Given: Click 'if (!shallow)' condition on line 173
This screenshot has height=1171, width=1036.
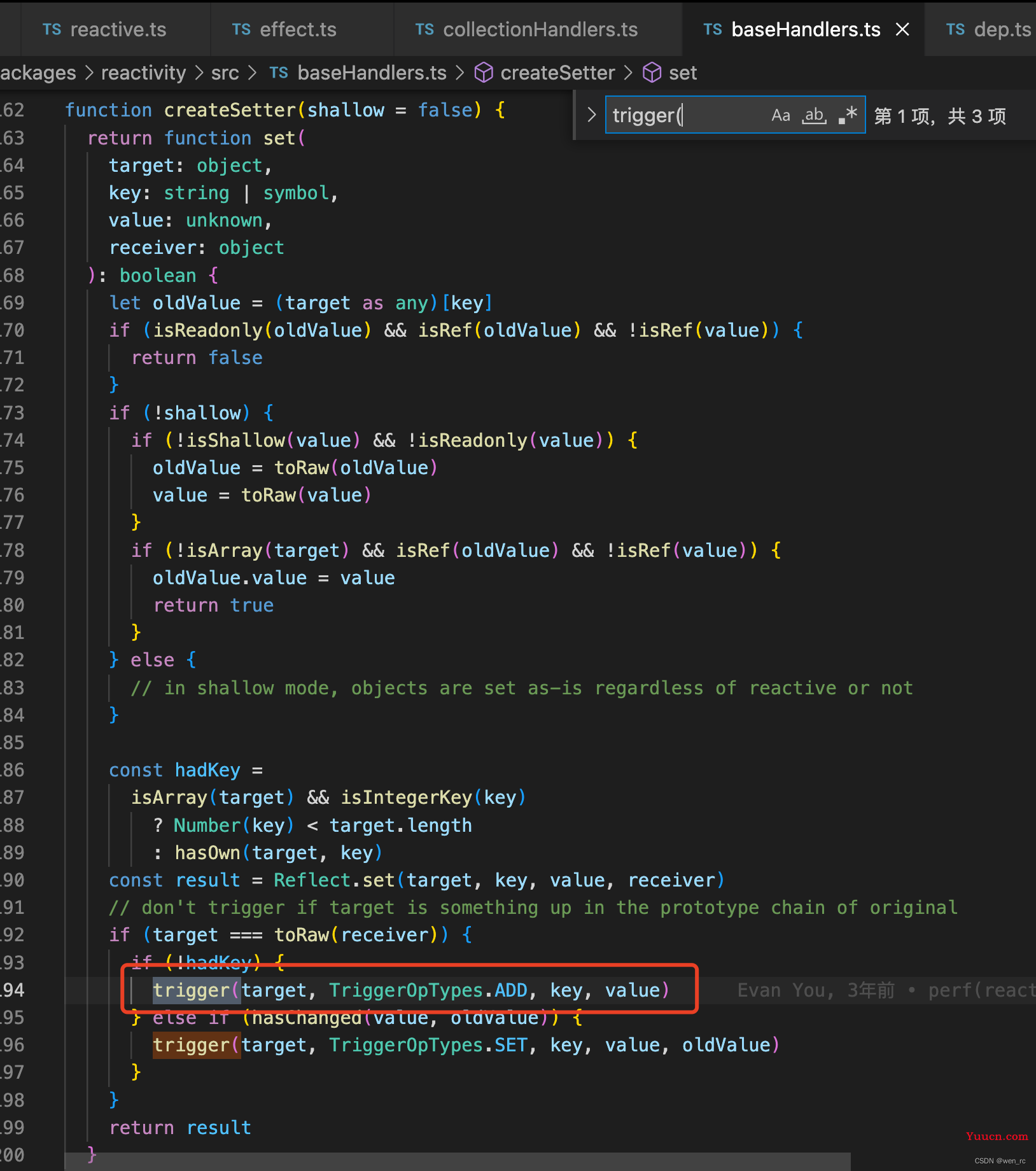Looking at the screenshot, I should 191,412.
